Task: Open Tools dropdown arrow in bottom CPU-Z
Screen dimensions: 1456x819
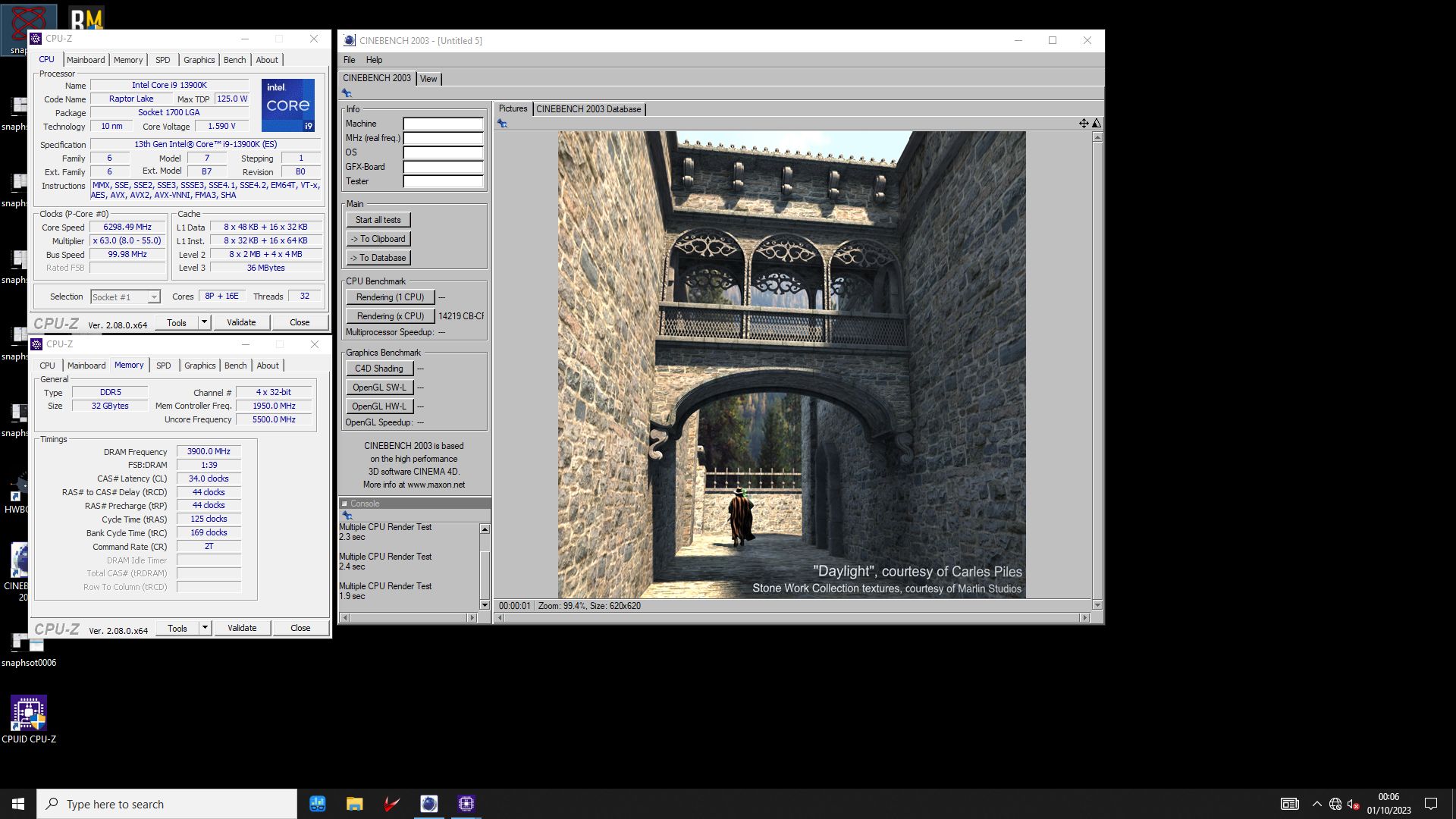Action: coord(205,628)
